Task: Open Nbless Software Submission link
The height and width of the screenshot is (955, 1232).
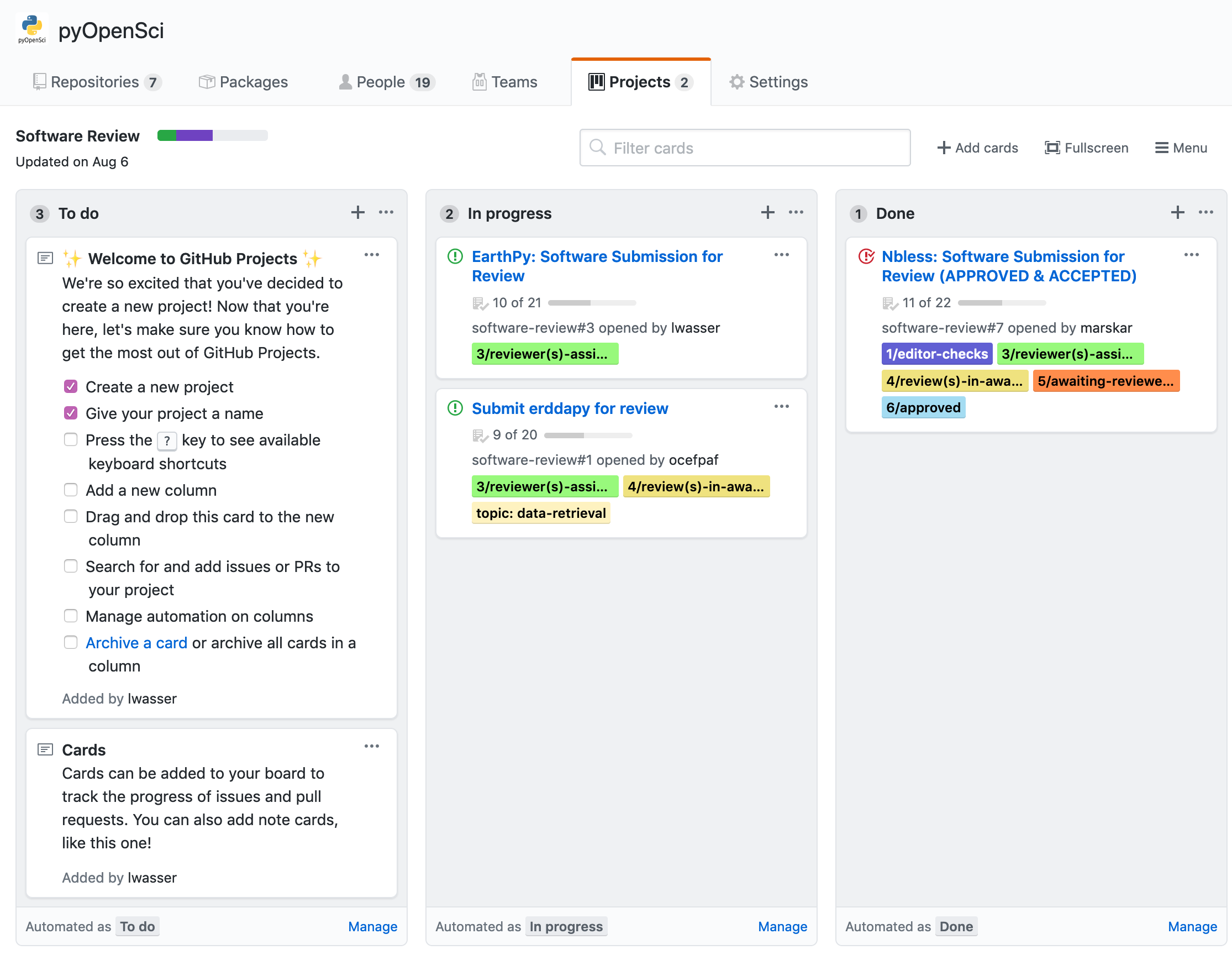Action: pyautogui.click(x=1009, y=266)
